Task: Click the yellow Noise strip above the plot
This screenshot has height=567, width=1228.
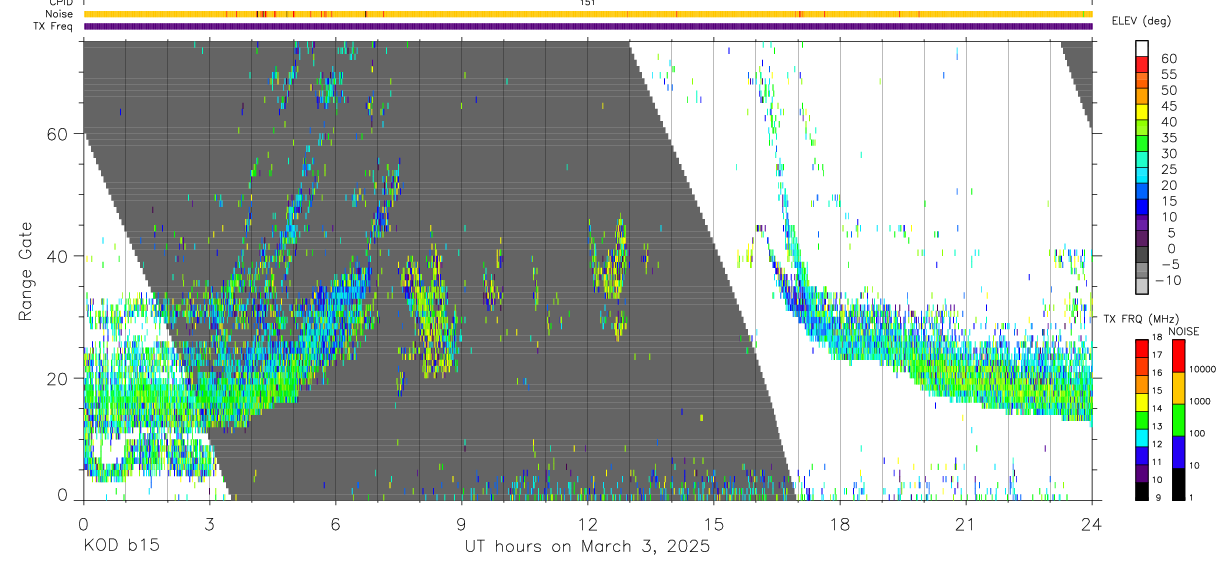Action: click(587, 14)
